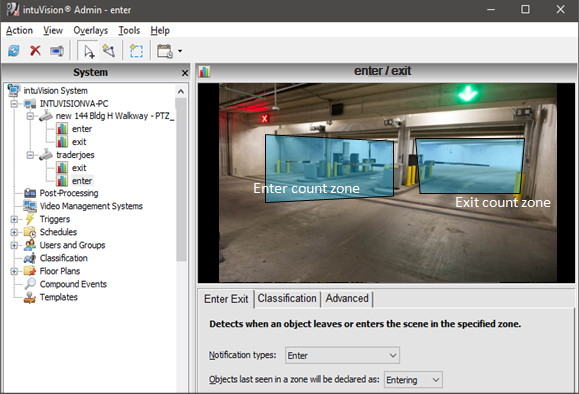Click the bar chart icon beside enter / exit
Screen dimensions: 579x394
coord(204,71)
